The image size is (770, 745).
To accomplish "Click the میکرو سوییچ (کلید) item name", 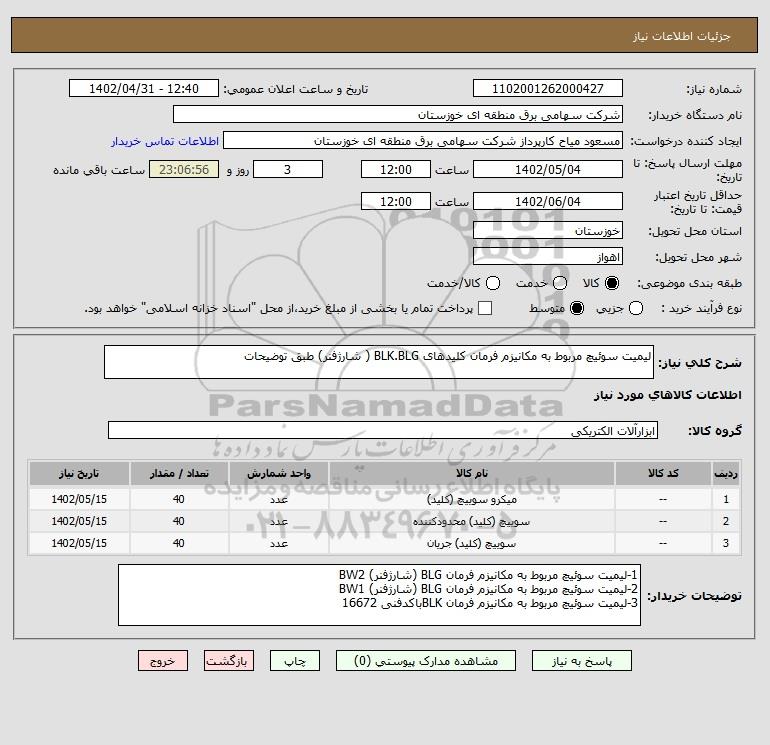I will [471, 499].
